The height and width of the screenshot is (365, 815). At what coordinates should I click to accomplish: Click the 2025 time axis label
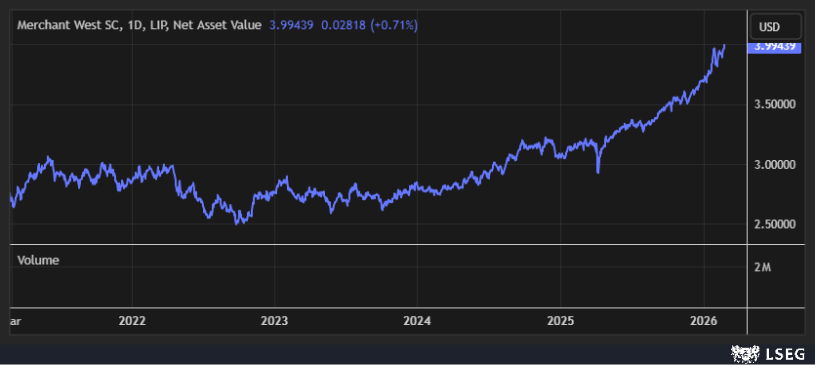pyautogui.click(x=560, y=321)
